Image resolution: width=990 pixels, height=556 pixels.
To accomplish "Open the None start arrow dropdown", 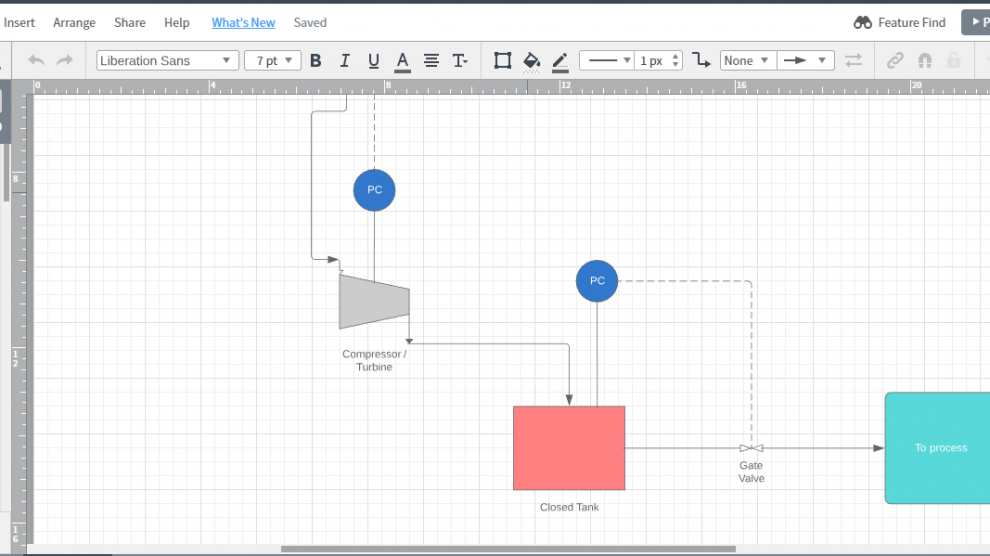I will (x=748, y=61).
